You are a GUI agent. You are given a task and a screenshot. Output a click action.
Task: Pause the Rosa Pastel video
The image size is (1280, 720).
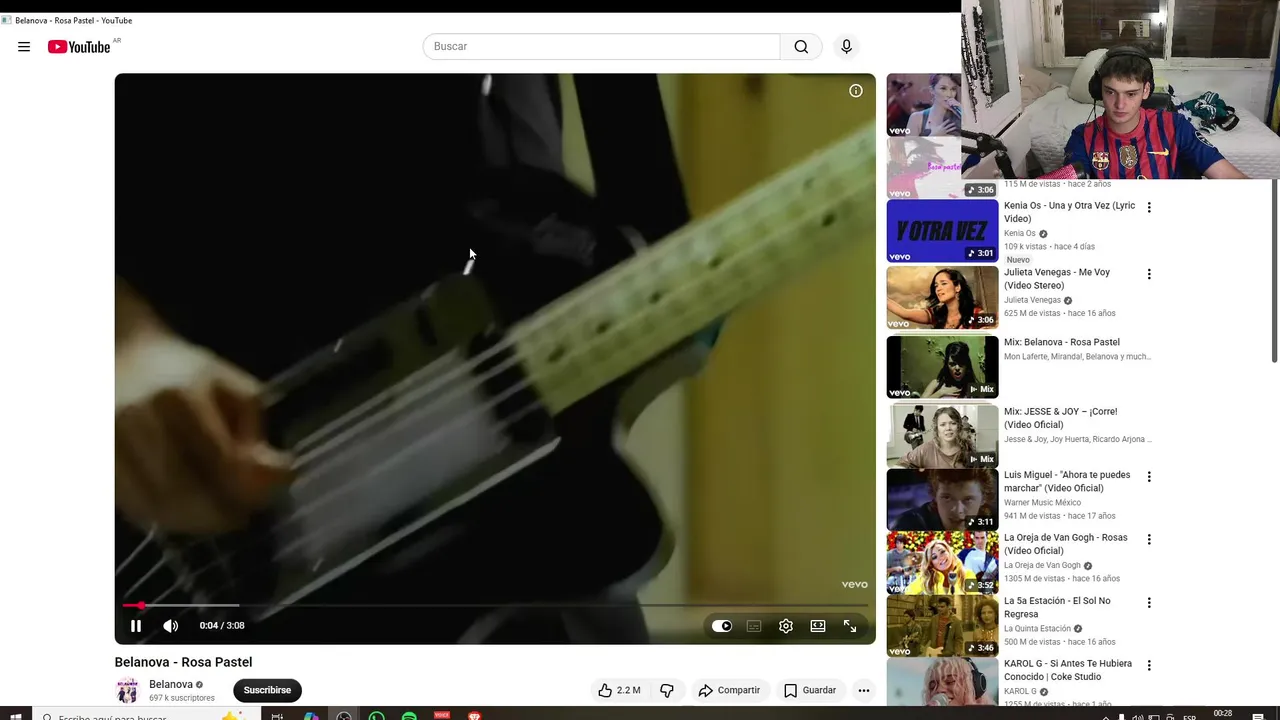click(x=136, y=626)
